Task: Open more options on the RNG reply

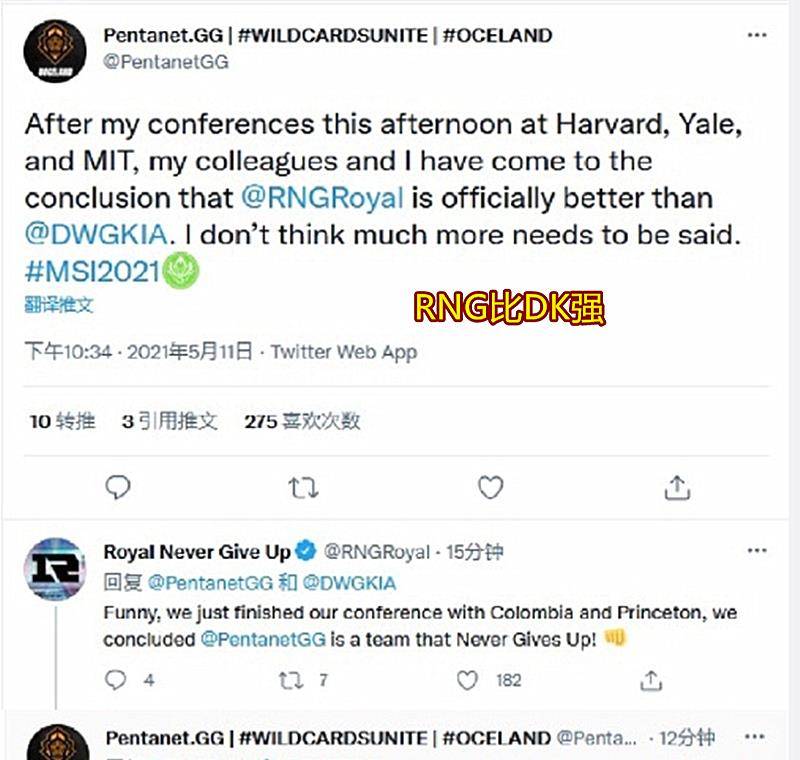Action: pos(757,551)
